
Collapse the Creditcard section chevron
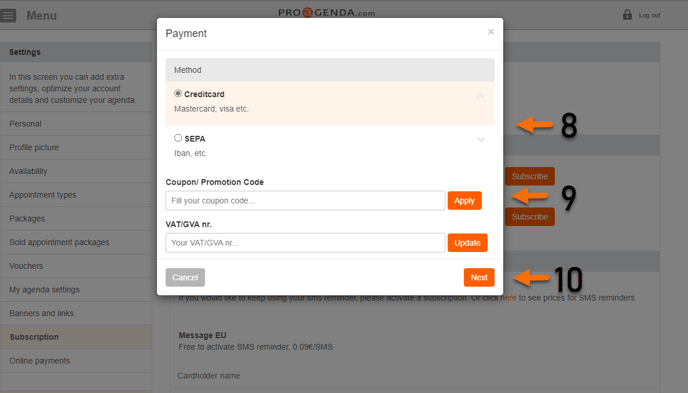(x=480, y=96)
